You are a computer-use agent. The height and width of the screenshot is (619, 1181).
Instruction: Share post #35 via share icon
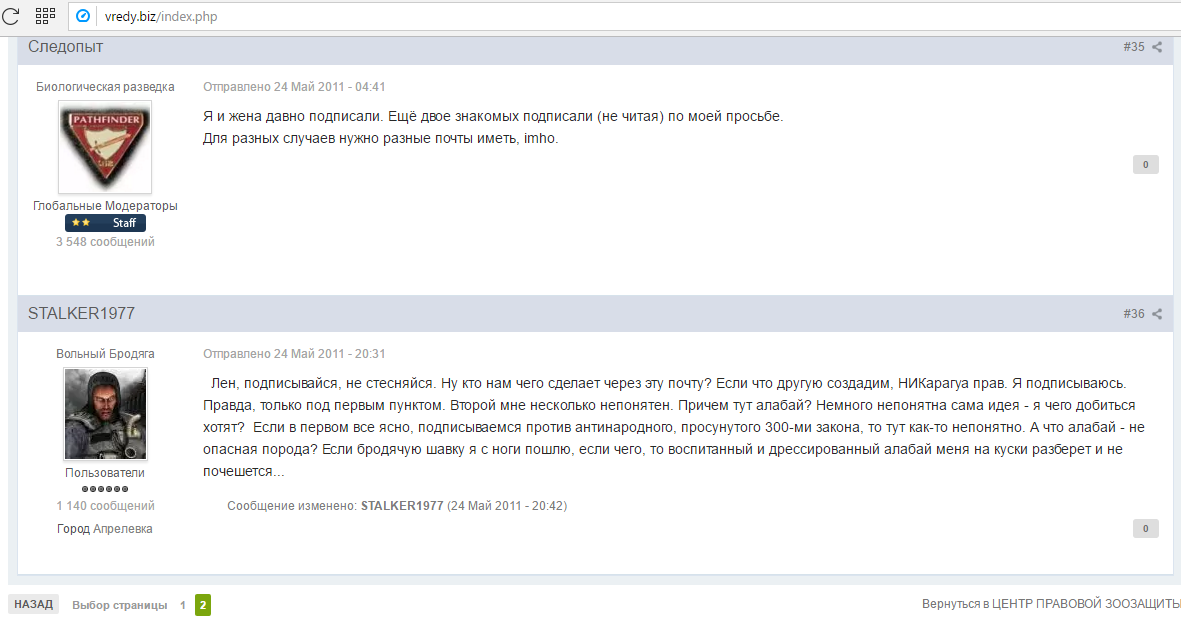1157,47
